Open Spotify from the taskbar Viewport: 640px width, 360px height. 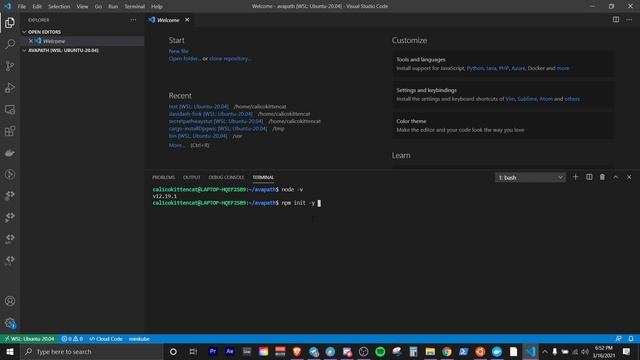[x=380, y=351]
